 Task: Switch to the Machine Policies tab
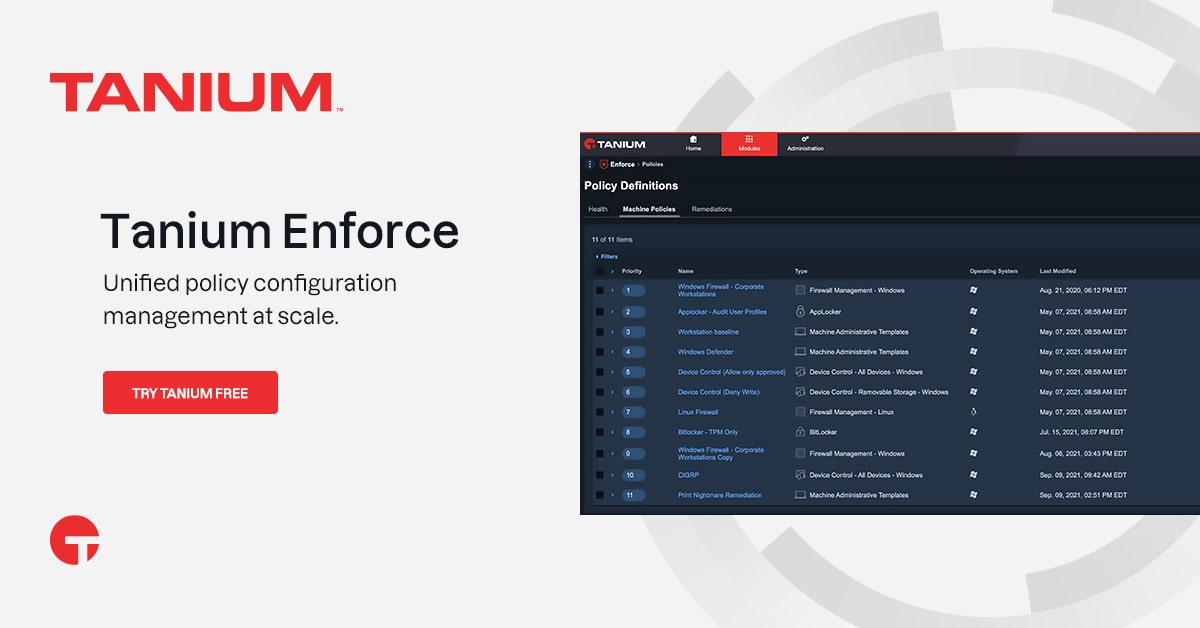648,209
